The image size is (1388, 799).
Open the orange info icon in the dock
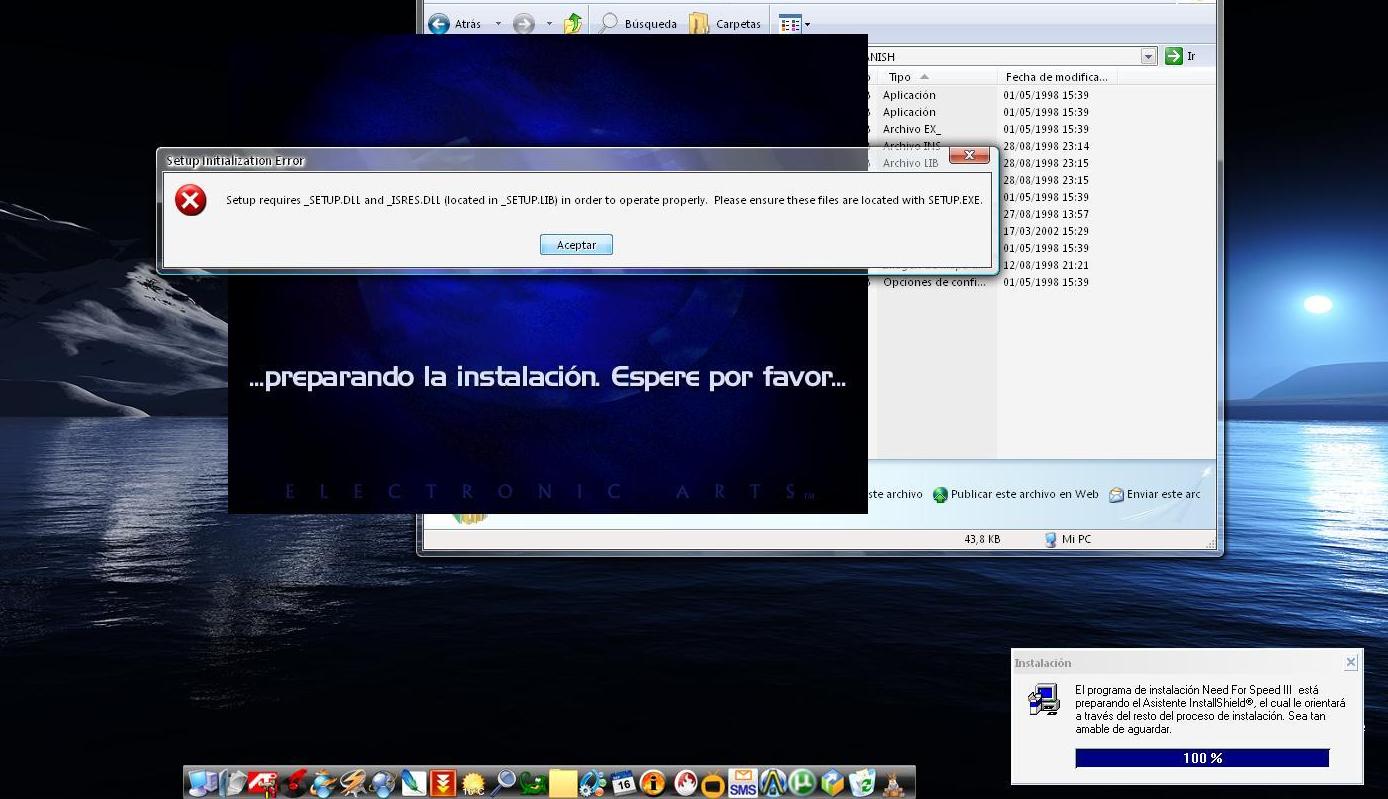click(x=653, y=783)
